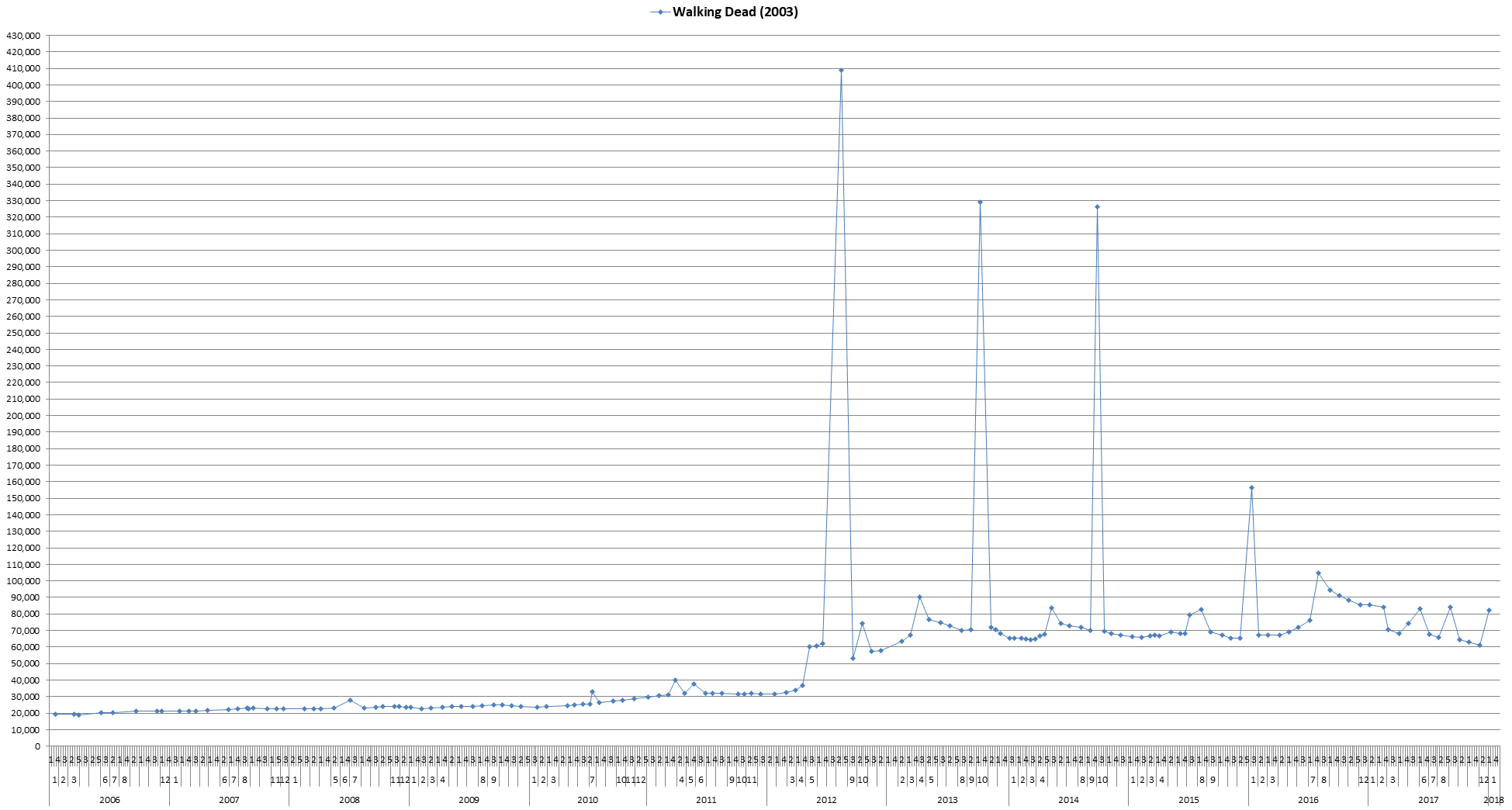
Task: Click the 70,000 y-axis label
Action: coord(25,631)
